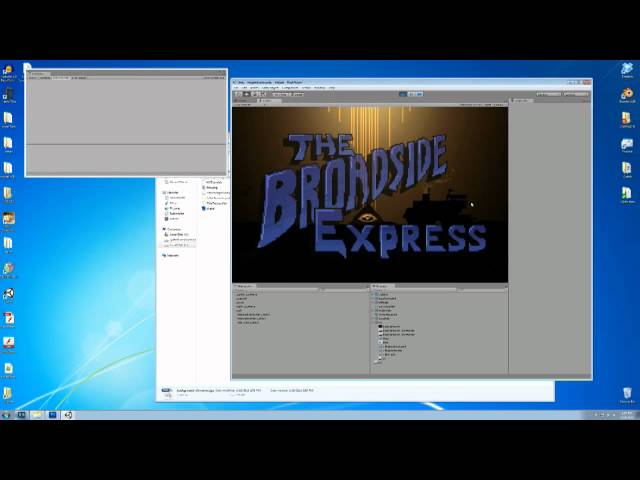Screen dimensions: 640x480
Task: Click the Play button in Unity
Action: [x=403, y=94]
